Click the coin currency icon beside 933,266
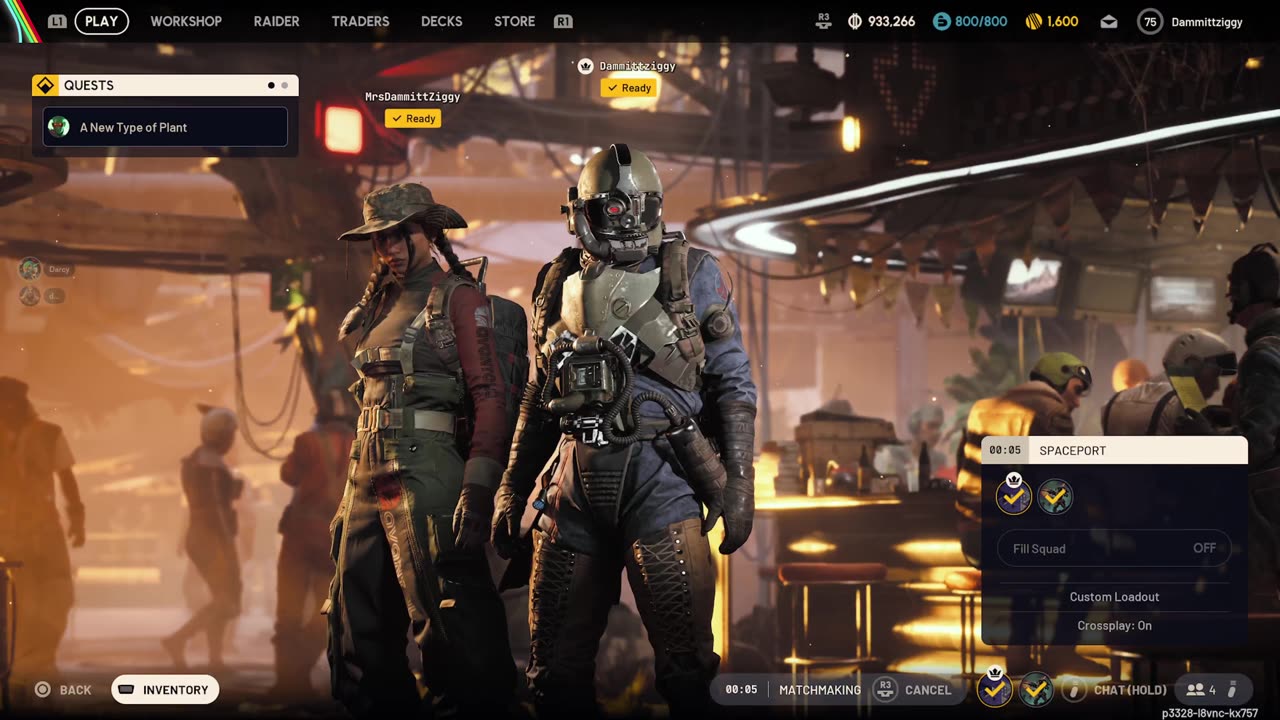The width and height of the screenshot is (1280, 720). coord(855,21)
